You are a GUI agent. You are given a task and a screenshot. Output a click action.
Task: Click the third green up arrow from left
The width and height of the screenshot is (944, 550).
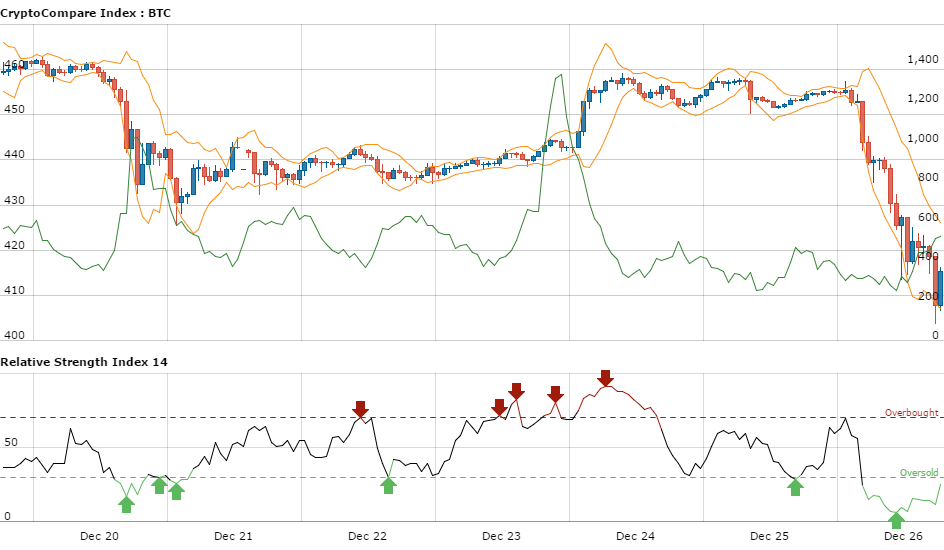(176, 490)
